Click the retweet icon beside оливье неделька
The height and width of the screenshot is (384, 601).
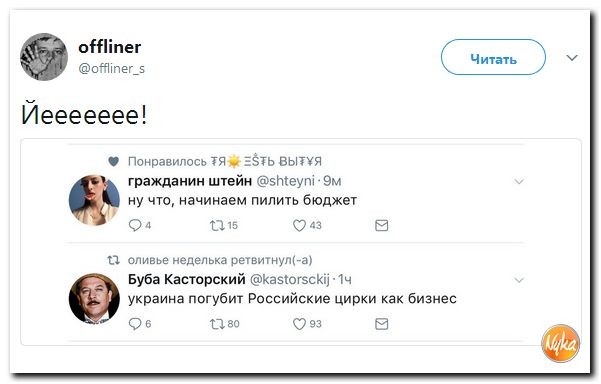pos(113,261)
